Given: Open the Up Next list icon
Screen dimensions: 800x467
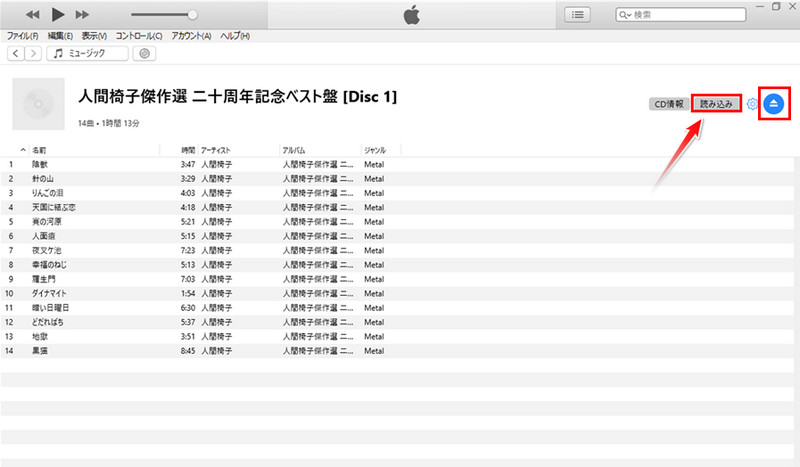Looking at the screenshot, I should coord(578,15).
